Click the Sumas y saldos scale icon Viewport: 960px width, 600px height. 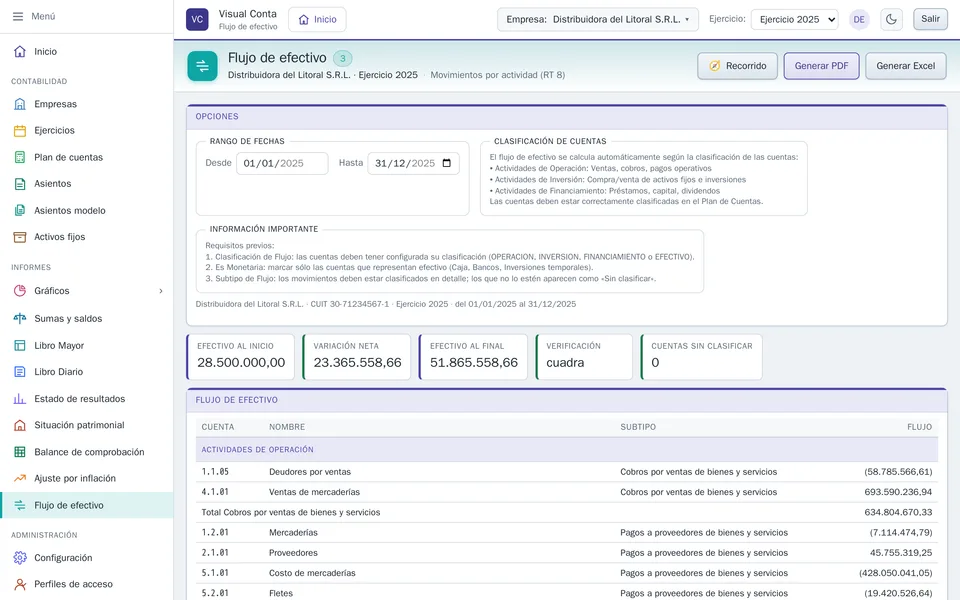[x=20, y=318]
